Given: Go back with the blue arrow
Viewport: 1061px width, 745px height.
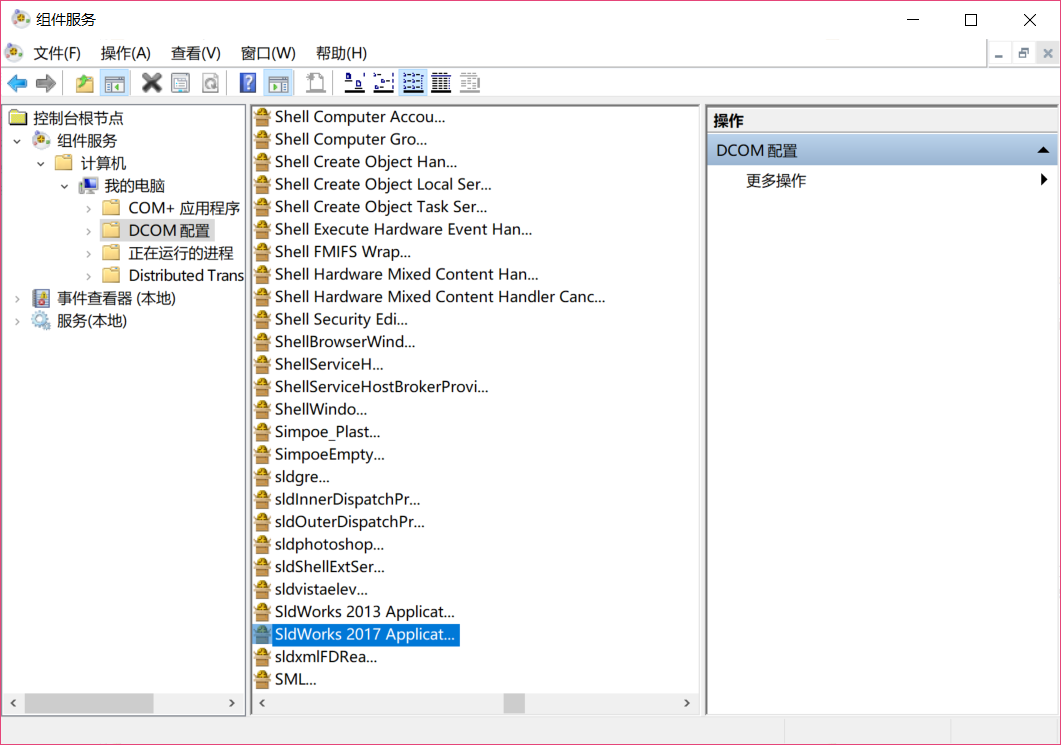Looking at the screenshot, I should [x=18, y=83].
